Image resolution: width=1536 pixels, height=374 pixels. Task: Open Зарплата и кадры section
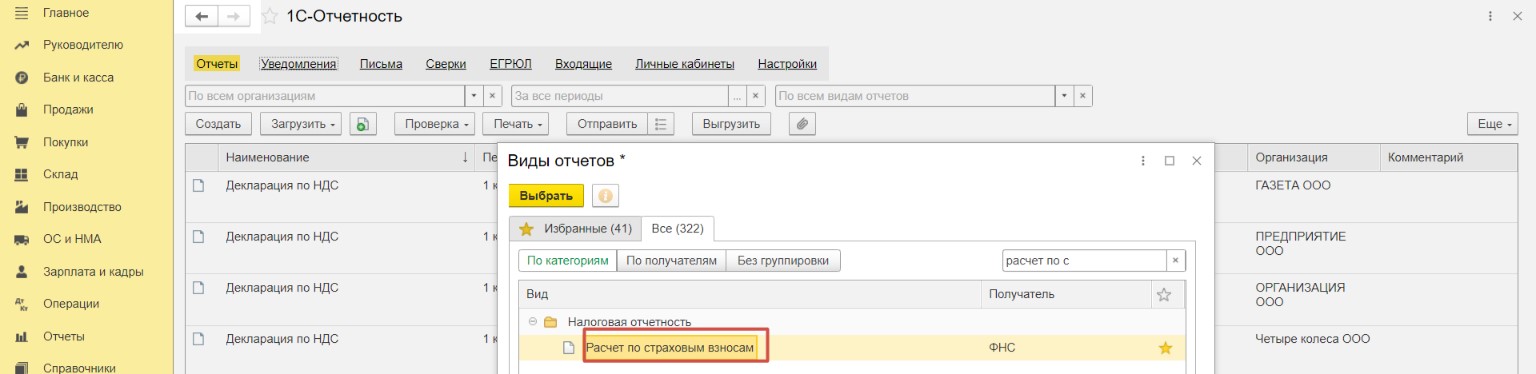pos(93,271)
